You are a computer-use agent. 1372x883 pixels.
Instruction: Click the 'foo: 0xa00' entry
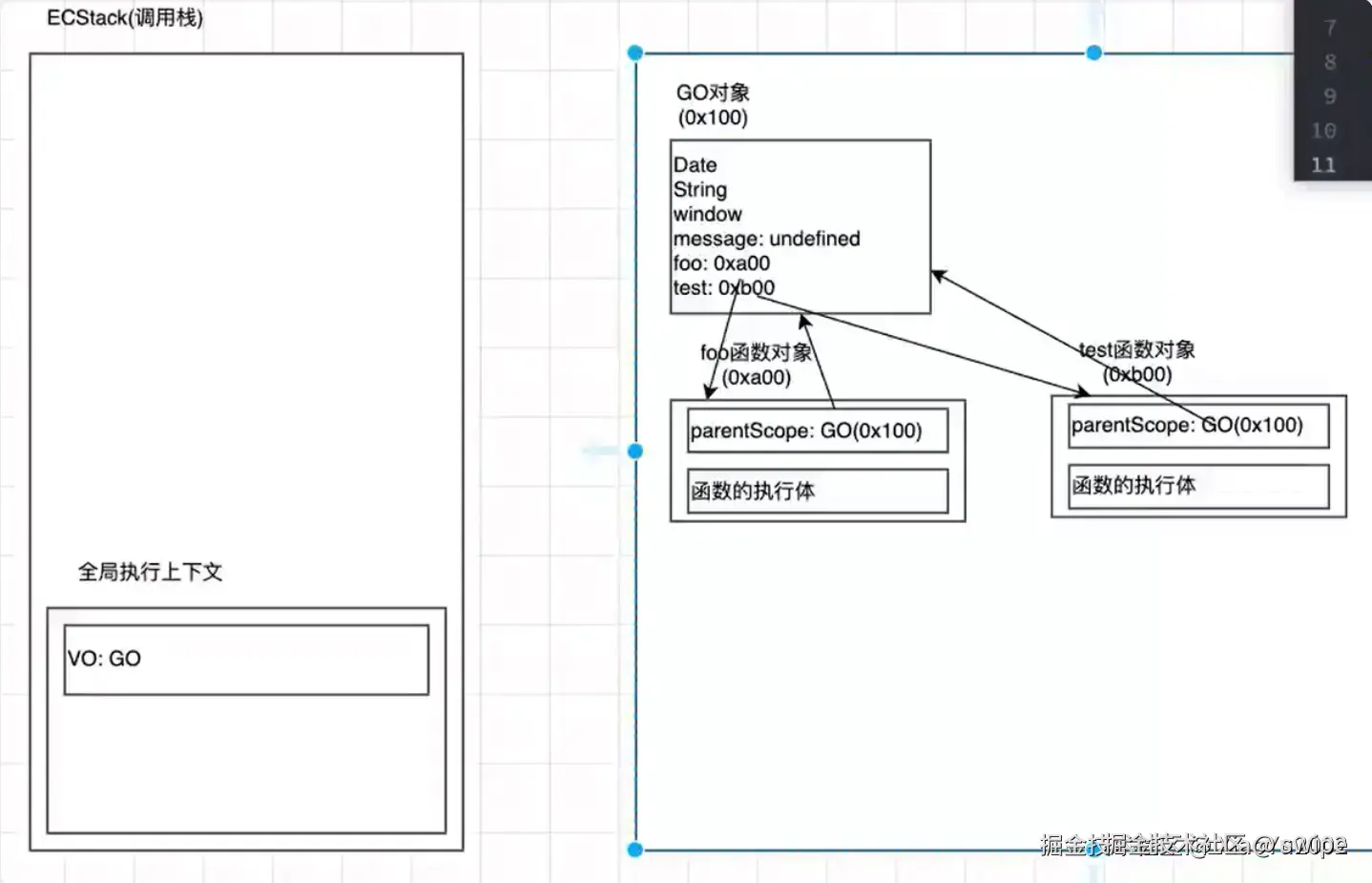point(721,263)
